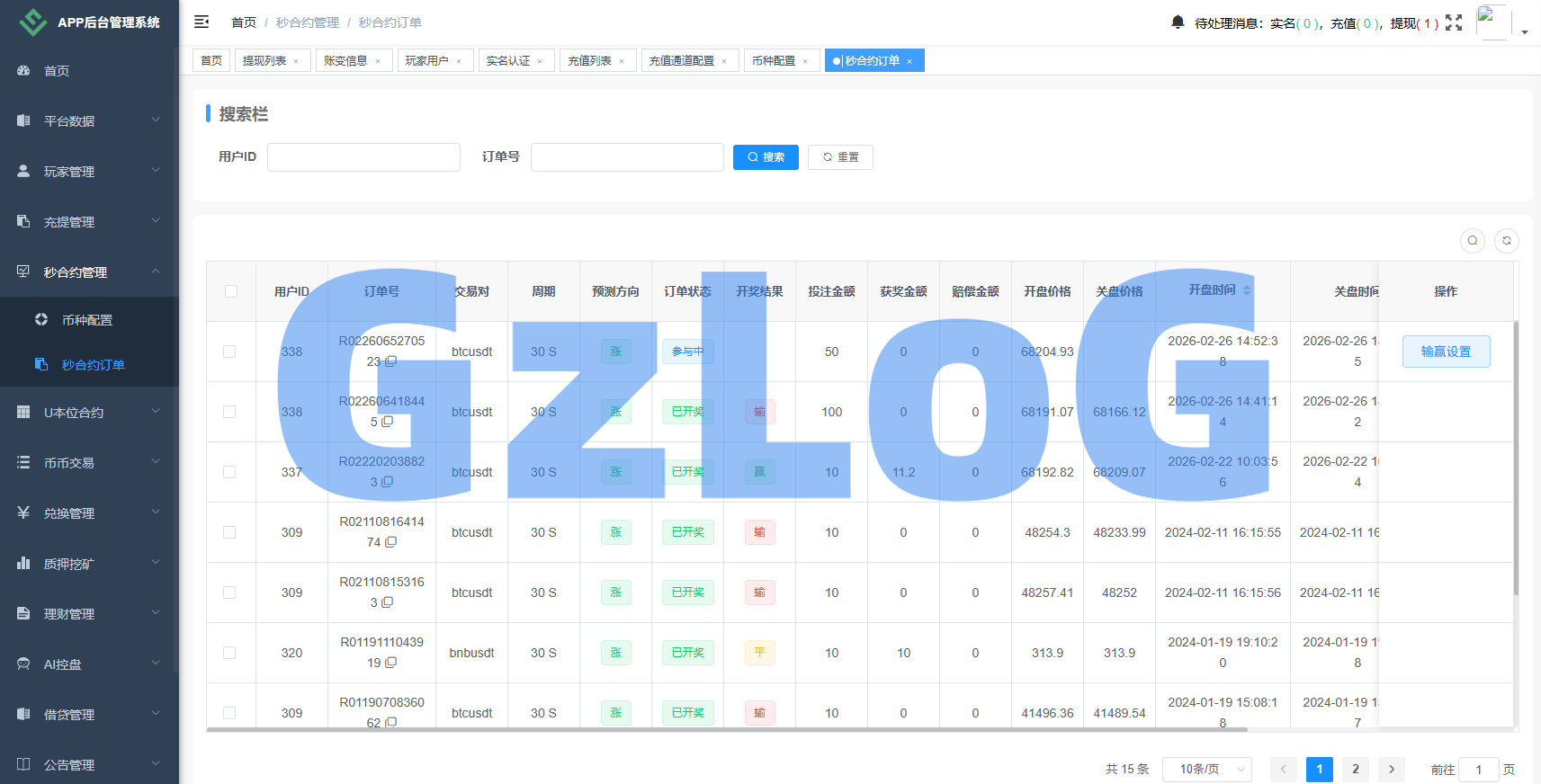This screenshot has height=784, width=1541.
Task: Copy order number R0119111043919
Action: 391,663
